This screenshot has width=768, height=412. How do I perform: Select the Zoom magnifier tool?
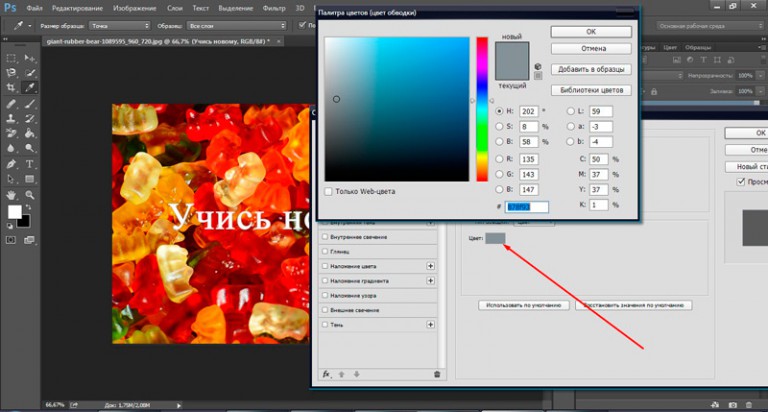[30, 194]
